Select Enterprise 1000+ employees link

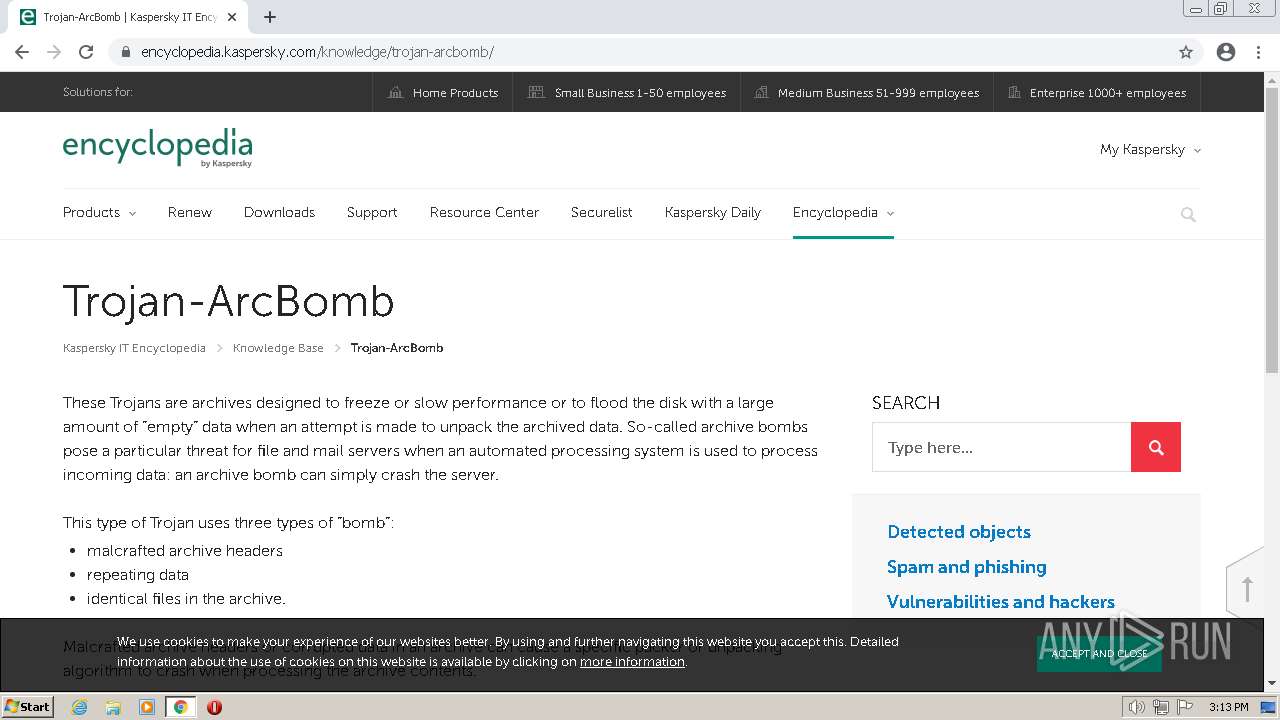(x=1097, y=92)
